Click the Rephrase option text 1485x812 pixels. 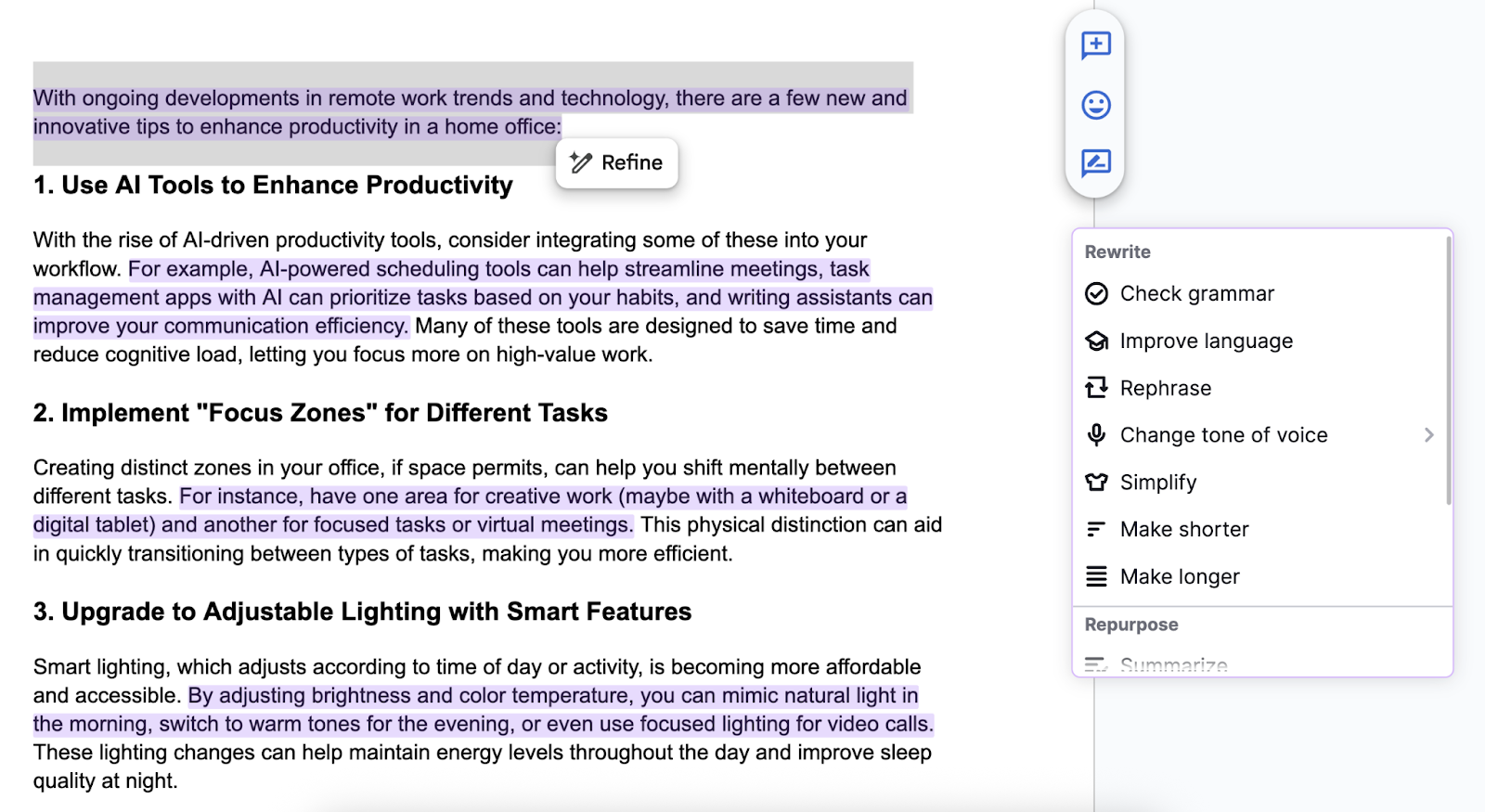tap(1166, 388)
